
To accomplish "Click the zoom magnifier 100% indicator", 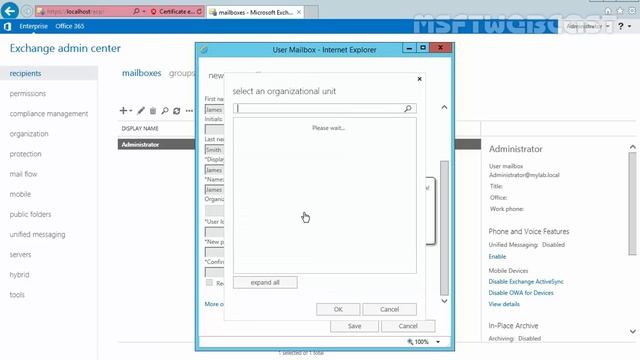I will click(418, 342).
